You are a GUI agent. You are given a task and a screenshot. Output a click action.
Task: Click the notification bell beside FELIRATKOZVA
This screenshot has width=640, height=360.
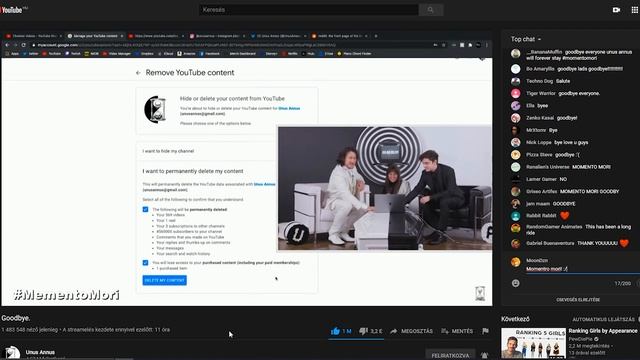(484, 356)
